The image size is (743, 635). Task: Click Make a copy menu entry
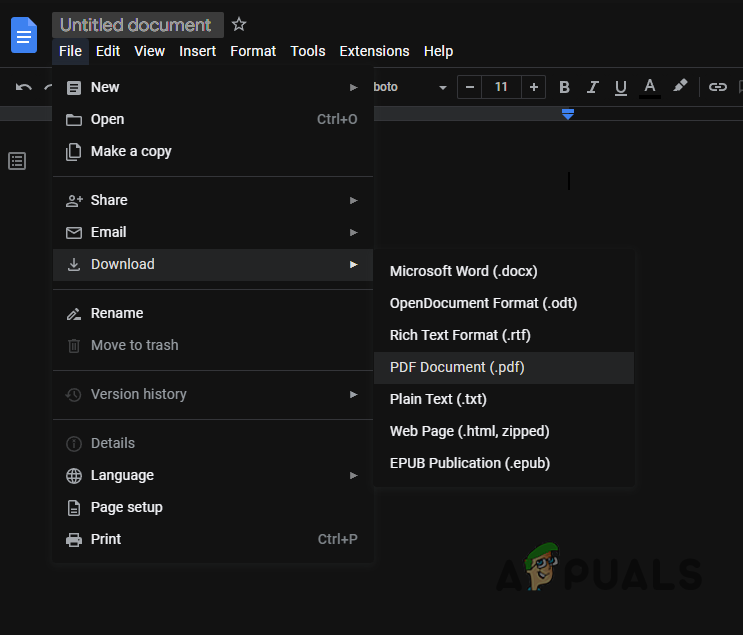pos(213,152)
